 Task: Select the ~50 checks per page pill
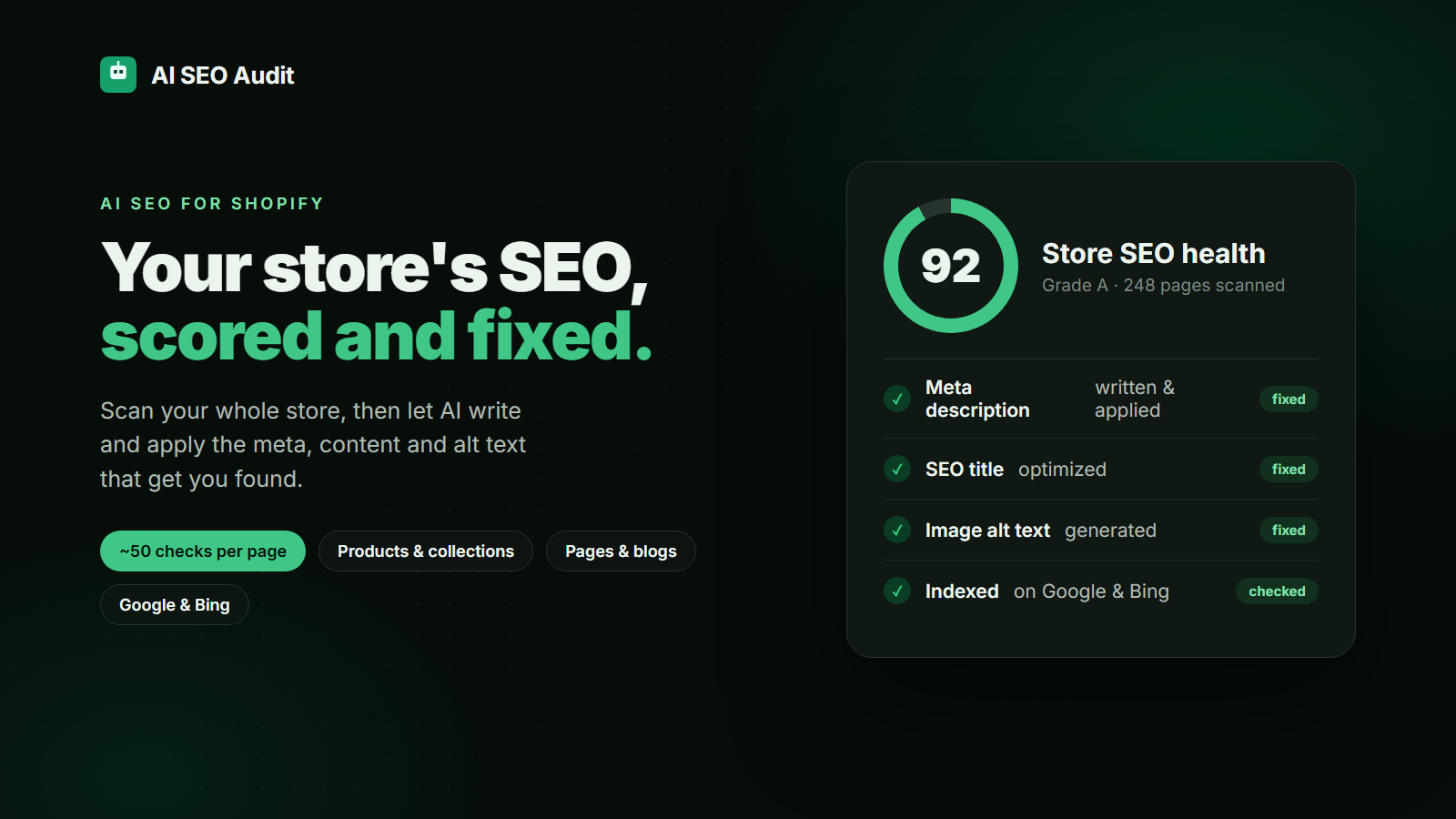(x=203, y=551)
